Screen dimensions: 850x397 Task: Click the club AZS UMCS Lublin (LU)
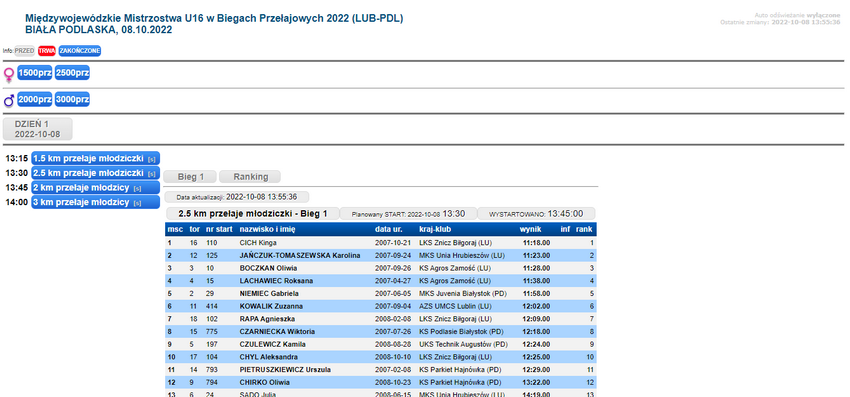click(456, 306)
